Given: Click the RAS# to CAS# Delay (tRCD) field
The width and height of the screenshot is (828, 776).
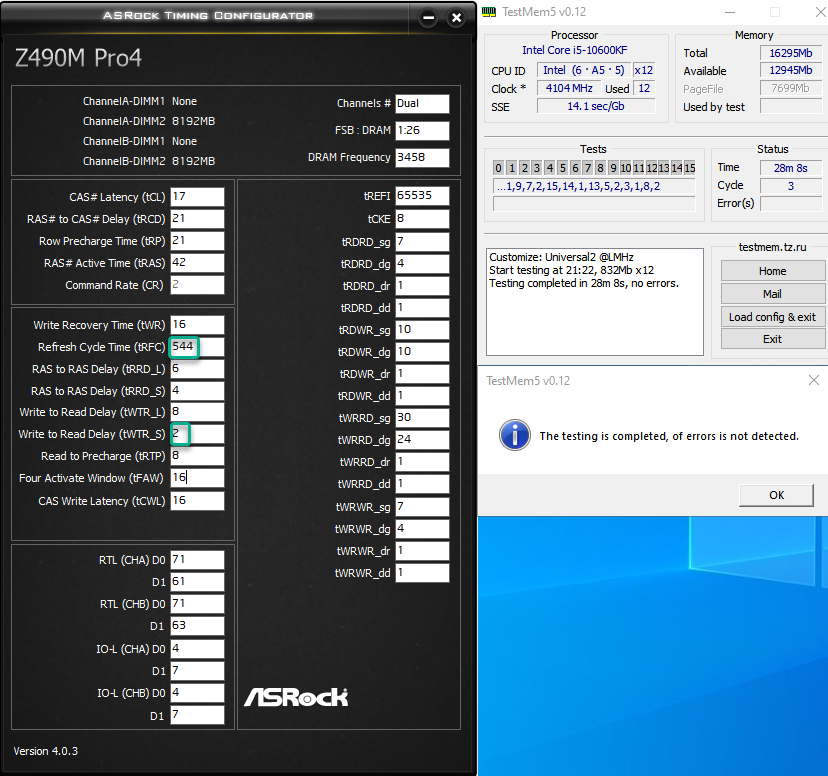Looking at the screenshot, I should tap(197, 219).
